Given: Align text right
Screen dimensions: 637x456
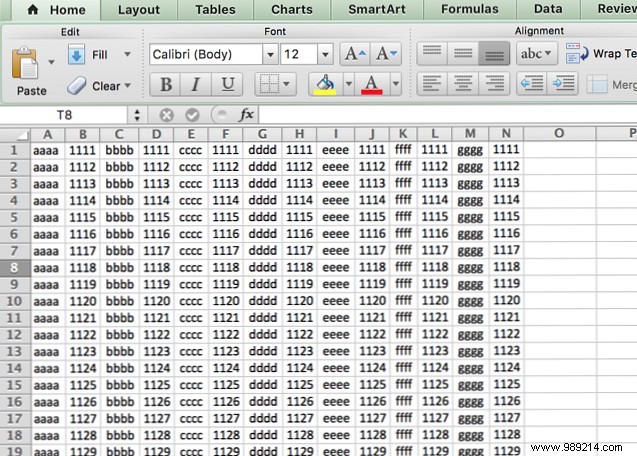Looking at the screenshot, I should point(494,84).
